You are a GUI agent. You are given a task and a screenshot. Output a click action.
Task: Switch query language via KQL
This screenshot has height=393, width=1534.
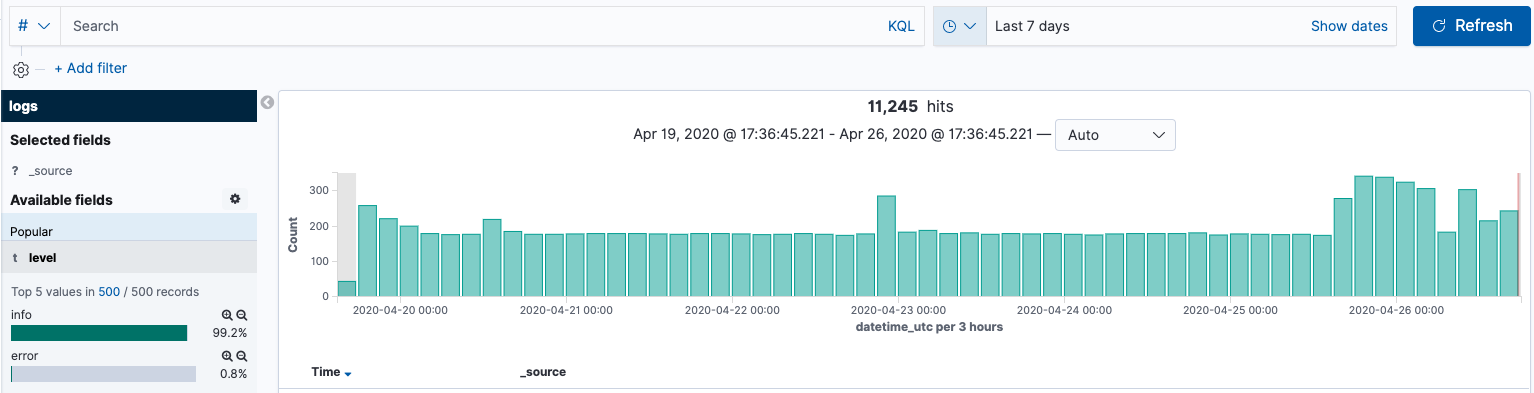pos(901,26)
